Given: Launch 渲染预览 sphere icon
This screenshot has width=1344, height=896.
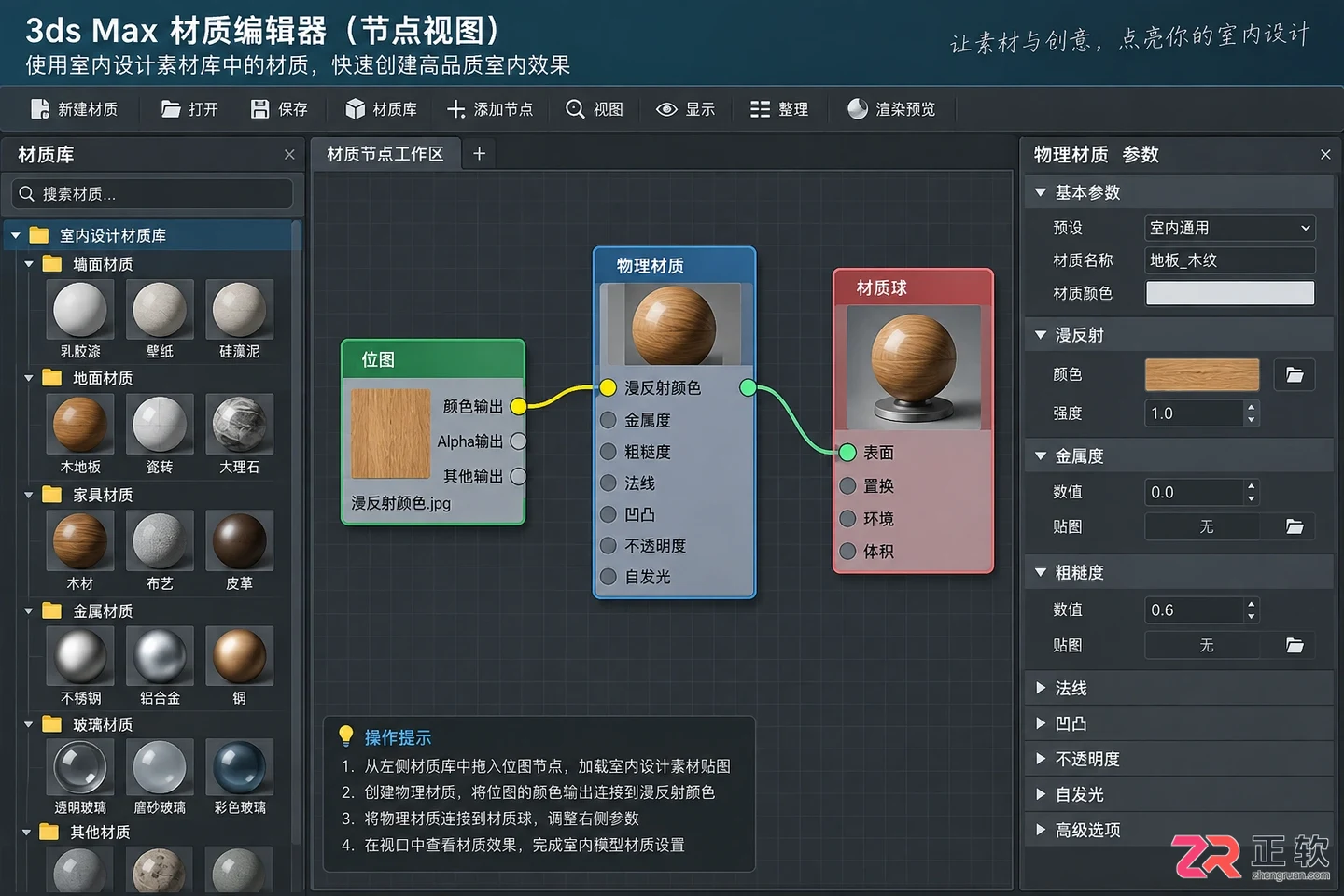Looking at the screenshot, I should 857,109.
